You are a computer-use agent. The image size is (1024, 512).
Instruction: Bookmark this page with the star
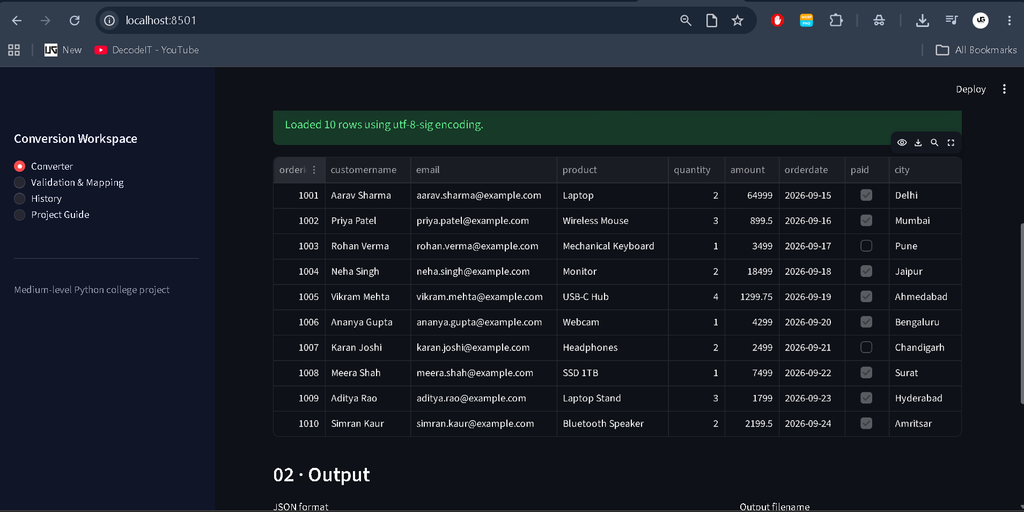pos(737,20)
